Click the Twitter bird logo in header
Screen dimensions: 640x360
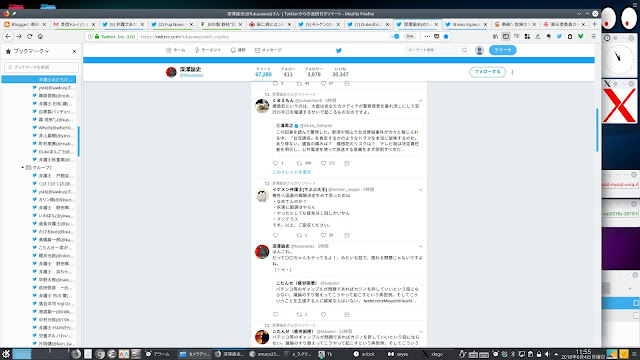(x=338, y=50)
